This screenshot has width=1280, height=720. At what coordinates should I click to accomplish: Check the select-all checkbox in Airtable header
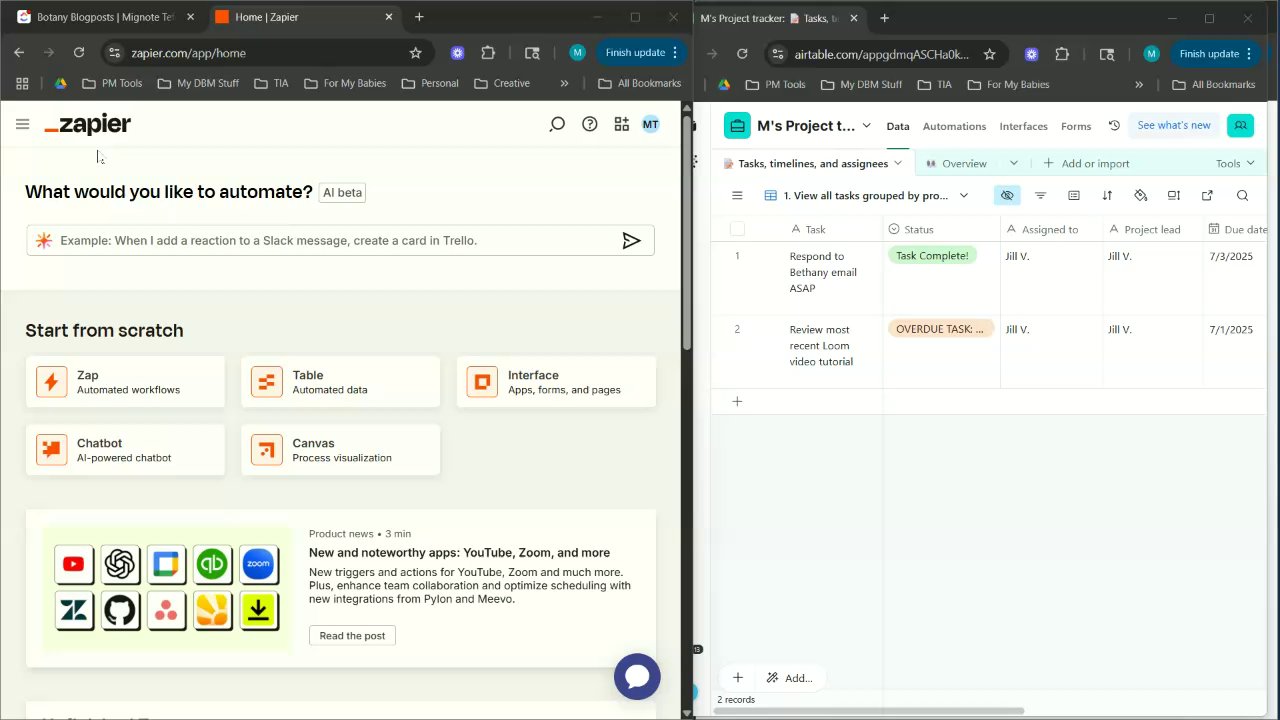coord(737,229)
